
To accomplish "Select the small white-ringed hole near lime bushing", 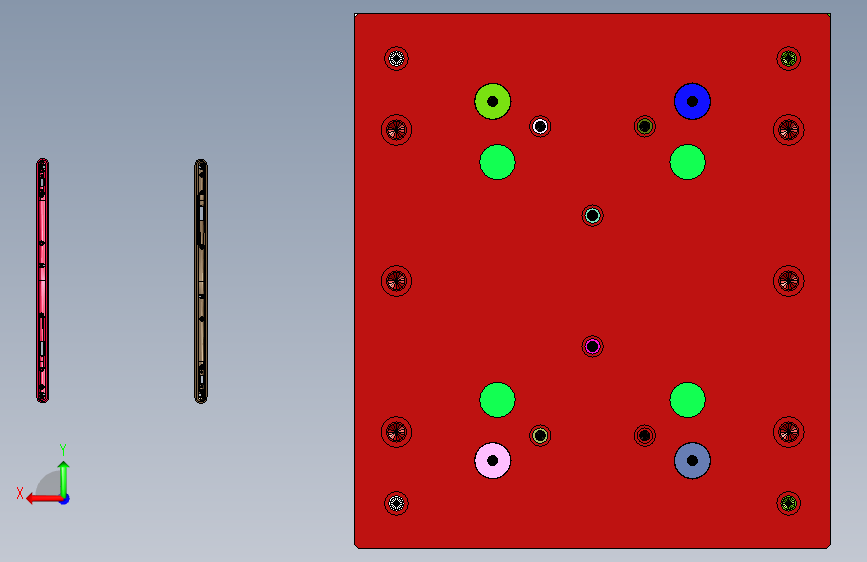I will (x=540, y=126).
